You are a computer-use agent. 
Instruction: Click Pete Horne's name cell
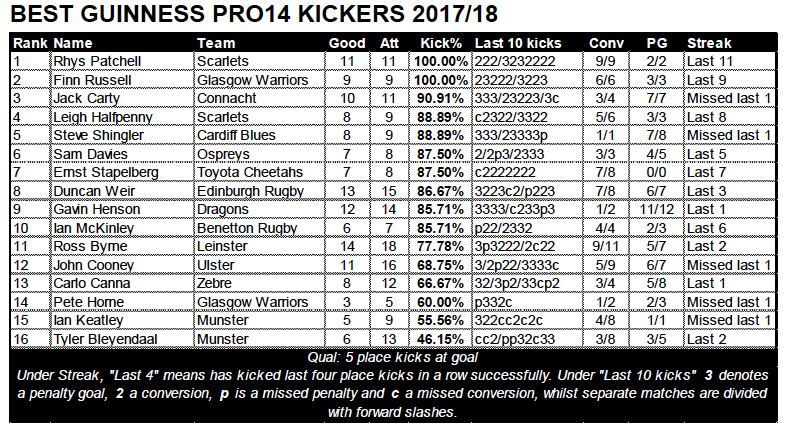coord(122,302)
